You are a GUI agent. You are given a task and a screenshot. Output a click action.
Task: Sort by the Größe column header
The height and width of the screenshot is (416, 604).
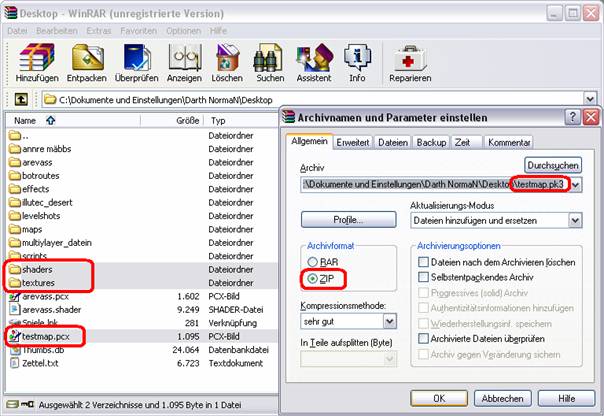172,121
